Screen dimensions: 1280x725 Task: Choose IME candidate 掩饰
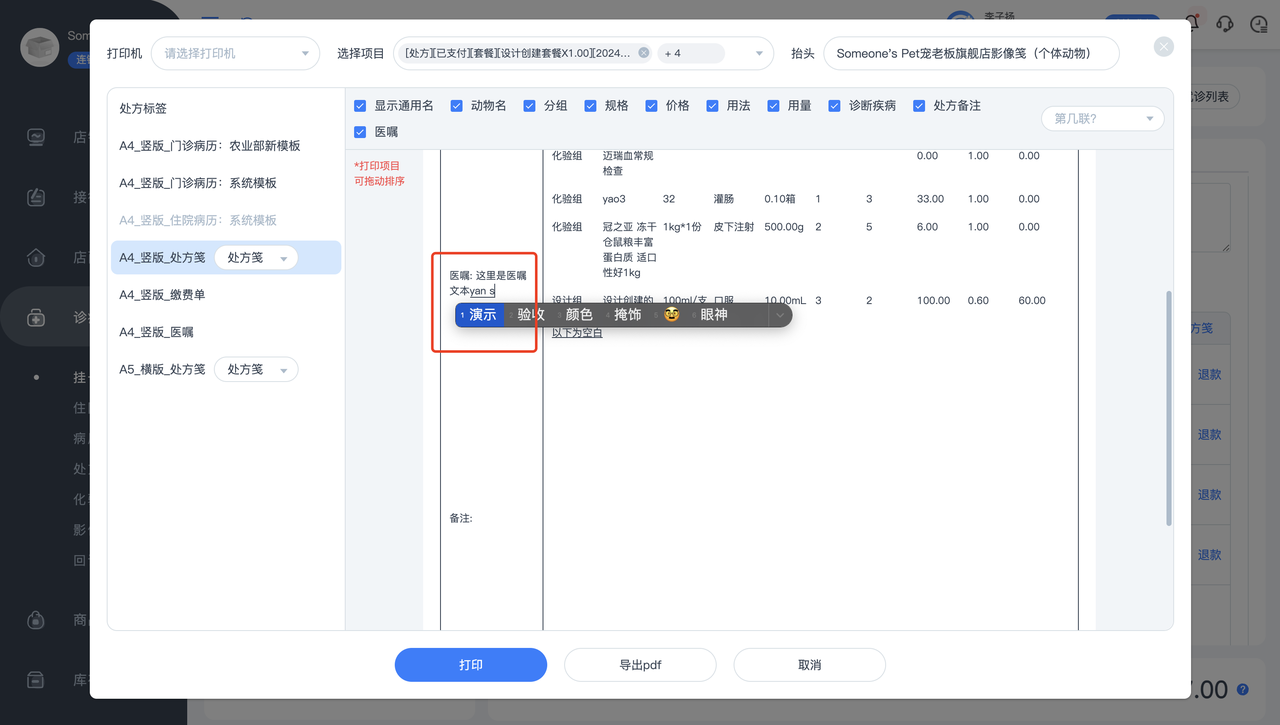[628, 315]
